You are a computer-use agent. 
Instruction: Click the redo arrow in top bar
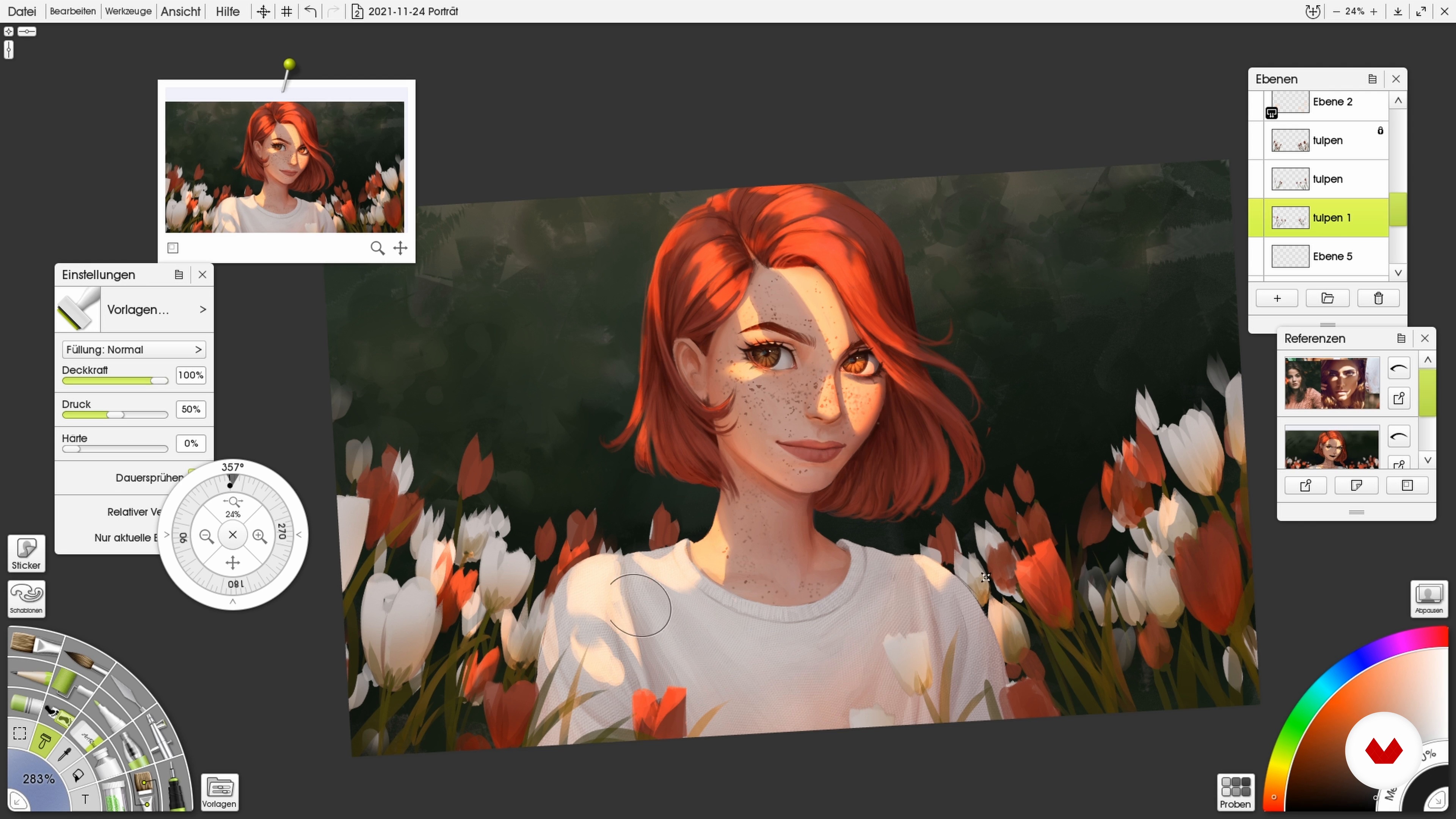[x=333, y=11]
